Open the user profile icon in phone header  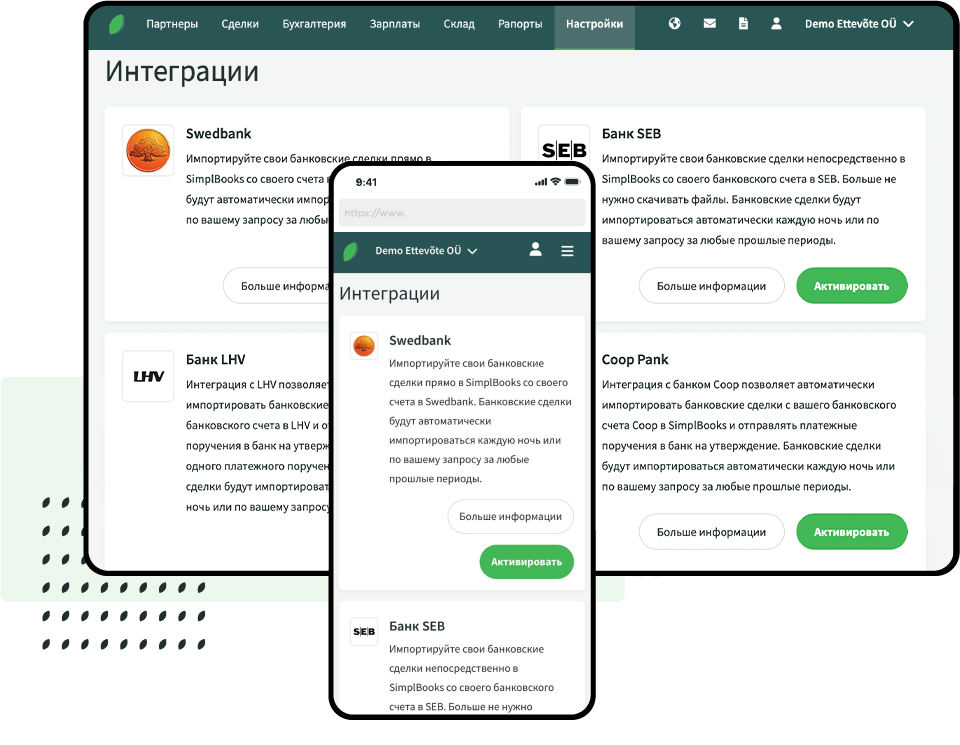[x=536, y=249]
